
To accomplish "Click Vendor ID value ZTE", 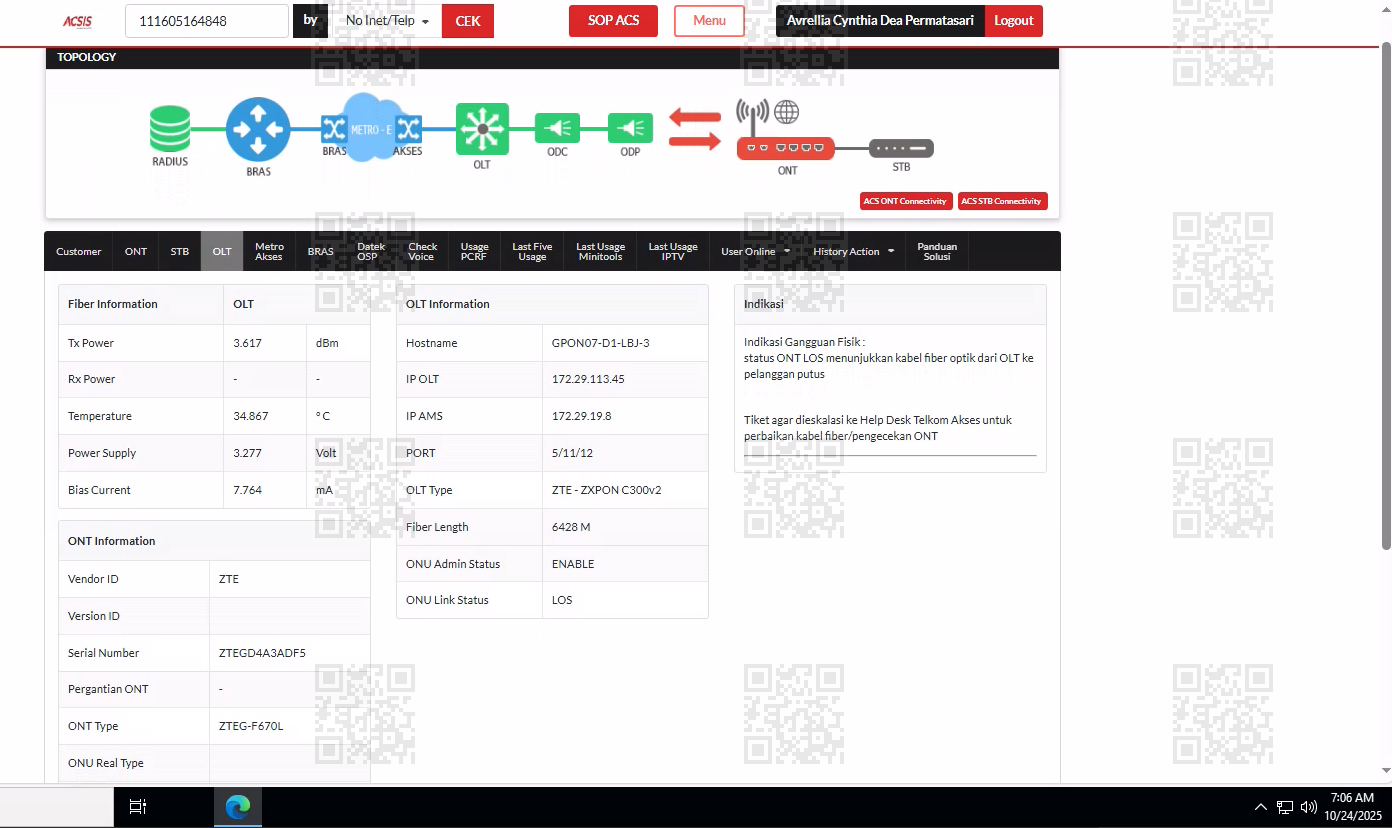I will [229, 579].
